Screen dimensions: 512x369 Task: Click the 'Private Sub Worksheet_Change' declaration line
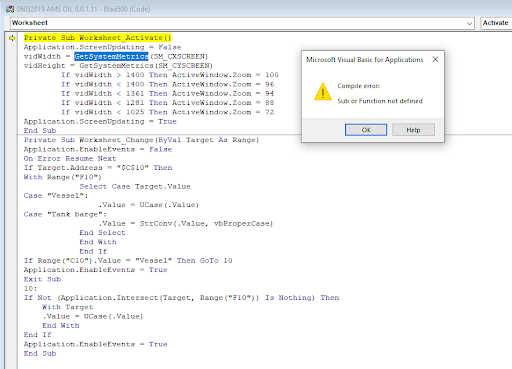pos(141,140)
